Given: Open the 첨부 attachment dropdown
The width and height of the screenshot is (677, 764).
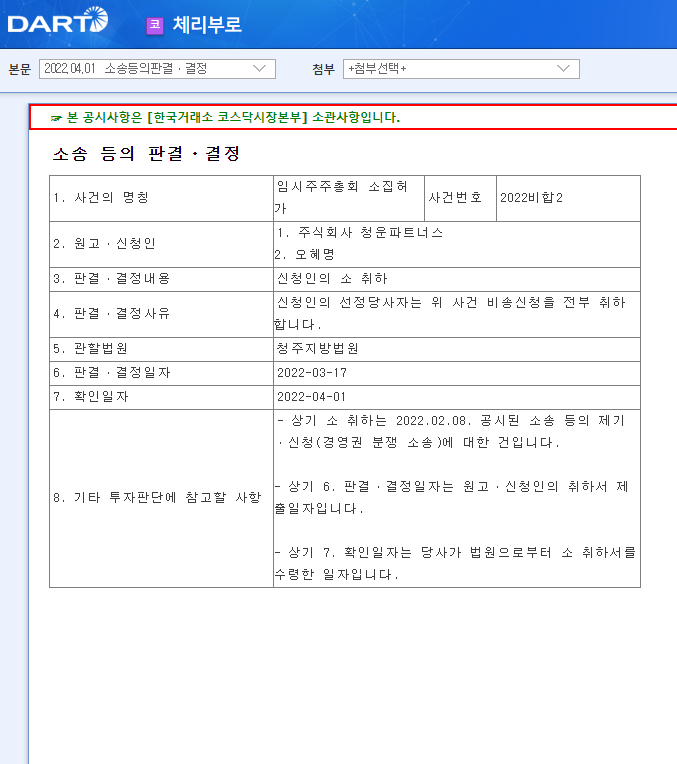Looking at the screenshot, I should (x=461, y=69).
